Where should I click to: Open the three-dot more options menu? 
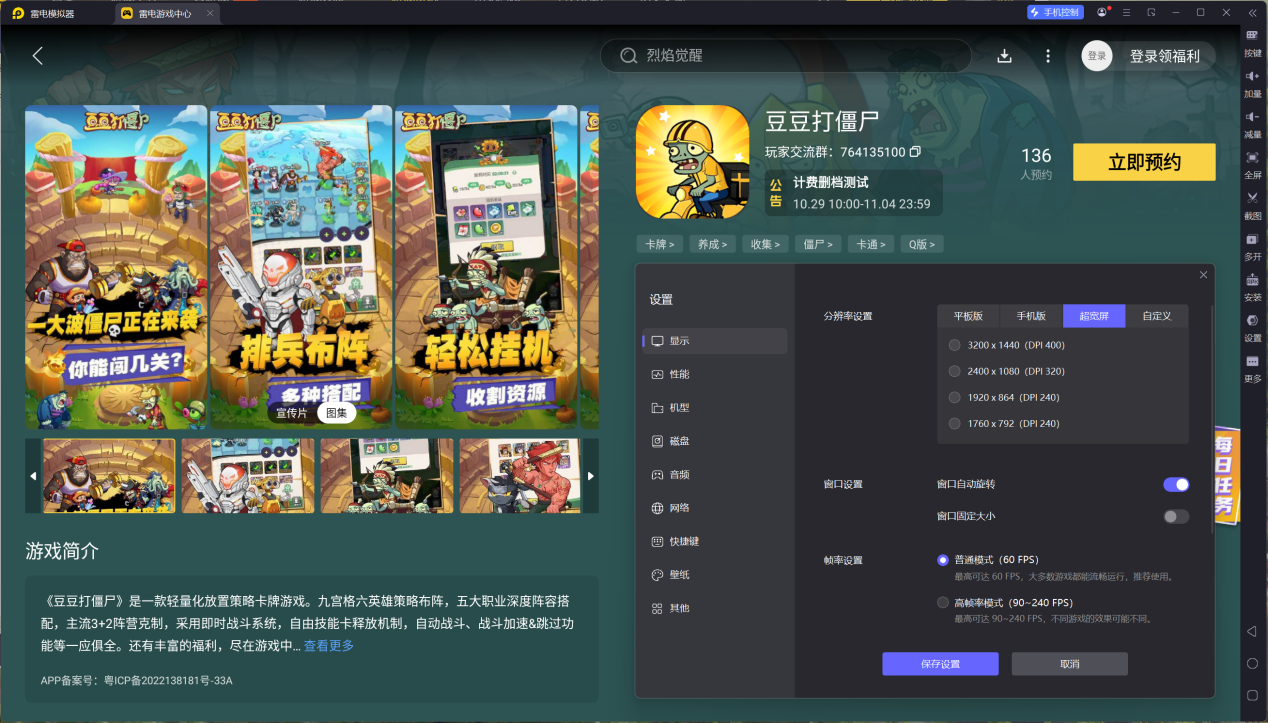[x=1048, y=56]
